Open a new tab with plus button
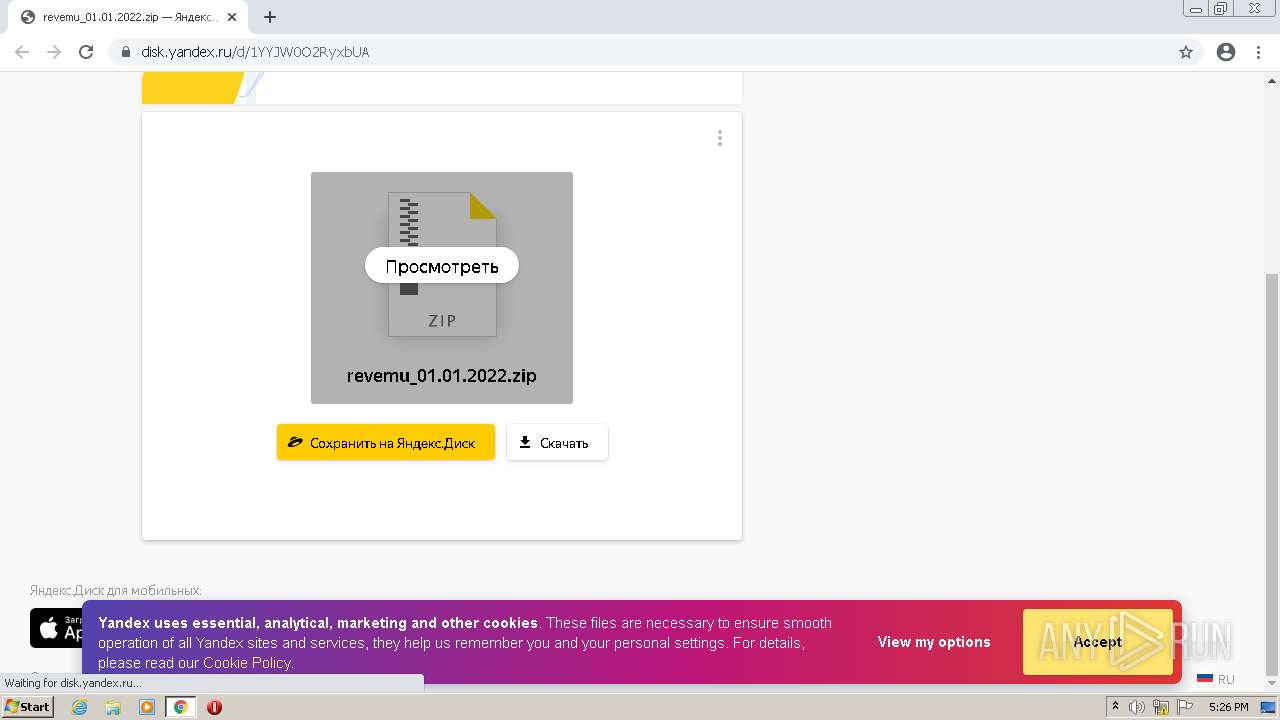The height and width of the screenshot is (720, 1280). (270, 17)
